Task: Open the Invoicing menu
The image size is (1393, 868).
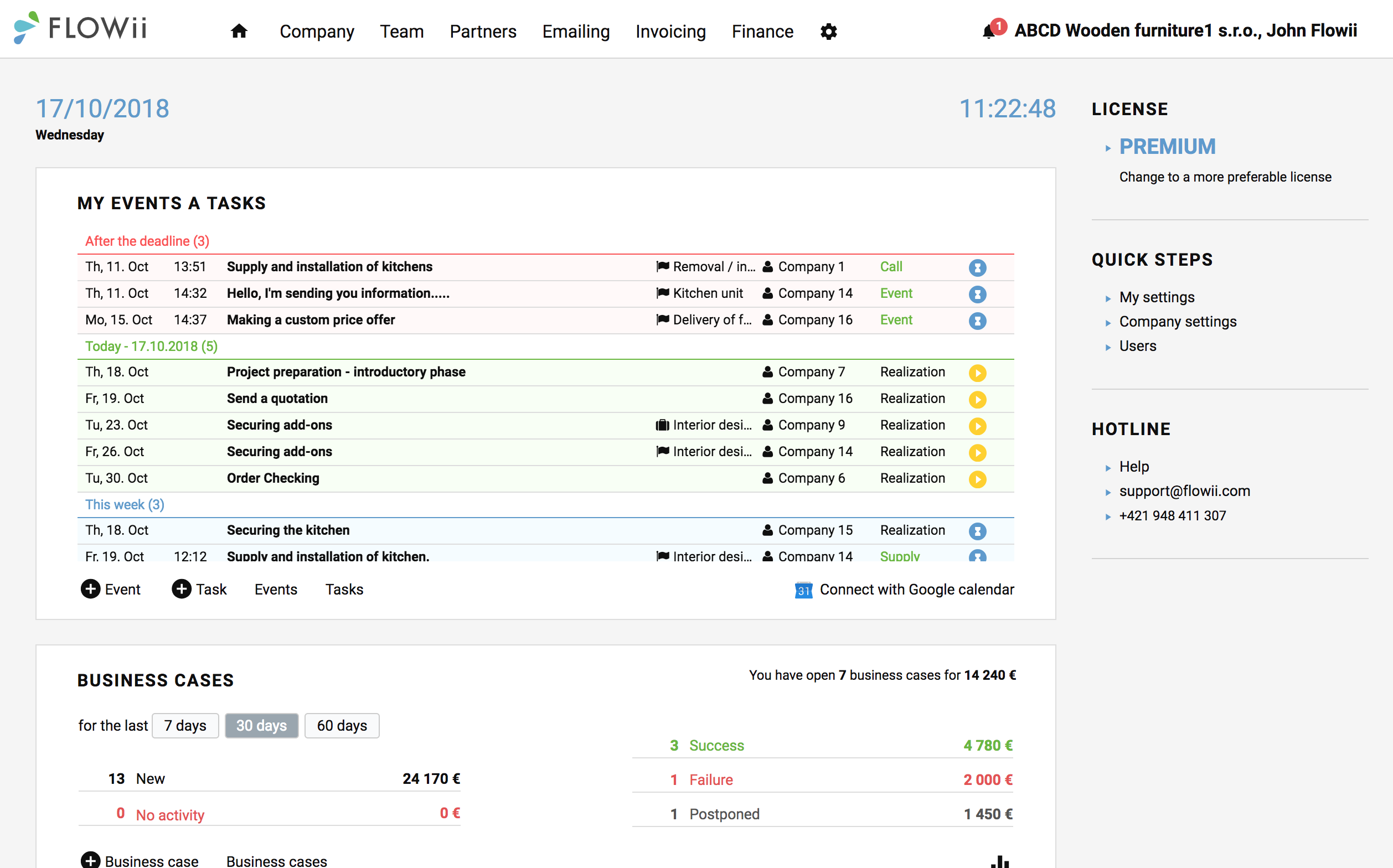Action: tap(670, 32)
